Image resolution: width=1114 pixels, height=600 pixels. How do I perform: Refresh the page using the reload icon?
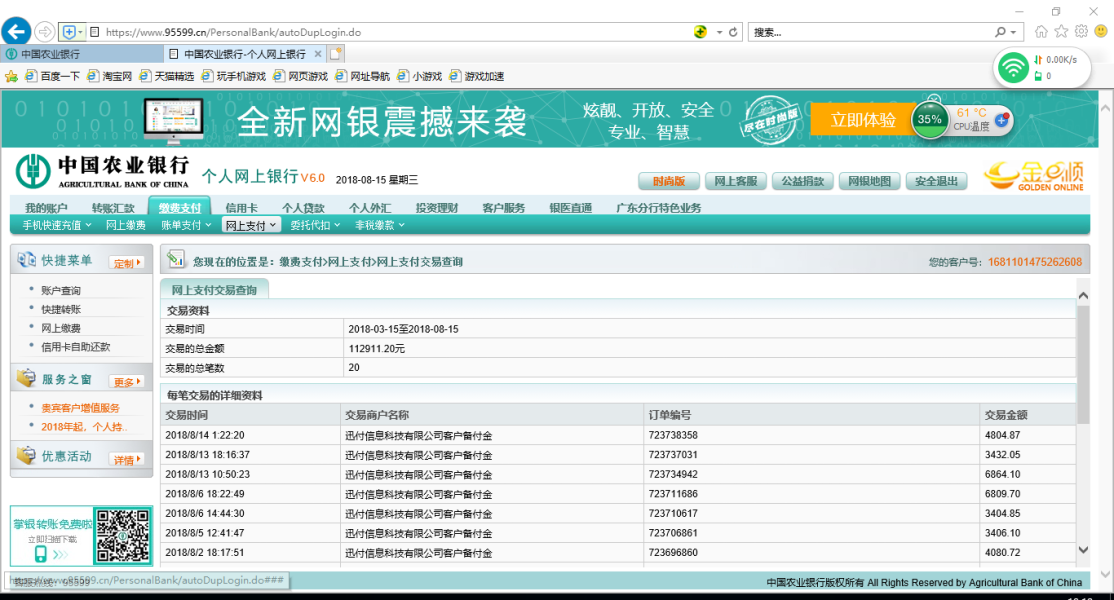(x=733, y=32)
